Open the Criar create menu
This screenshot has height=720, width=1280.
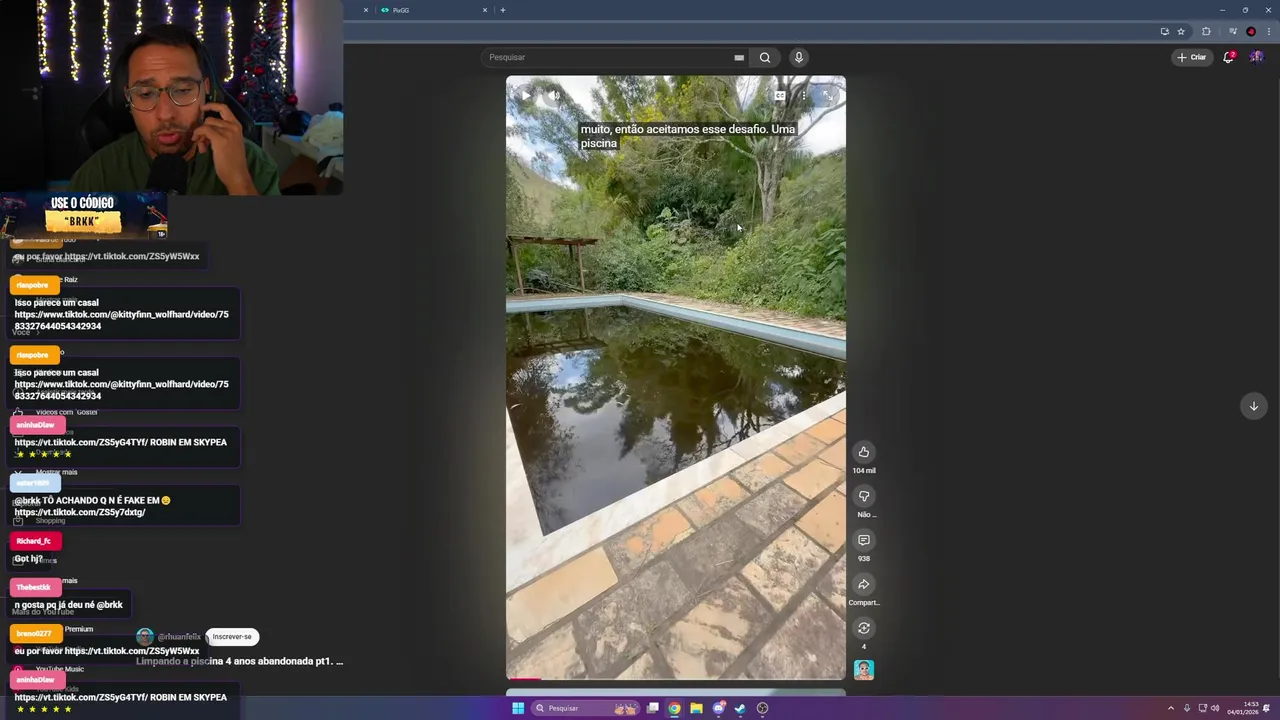(1191, 57)
